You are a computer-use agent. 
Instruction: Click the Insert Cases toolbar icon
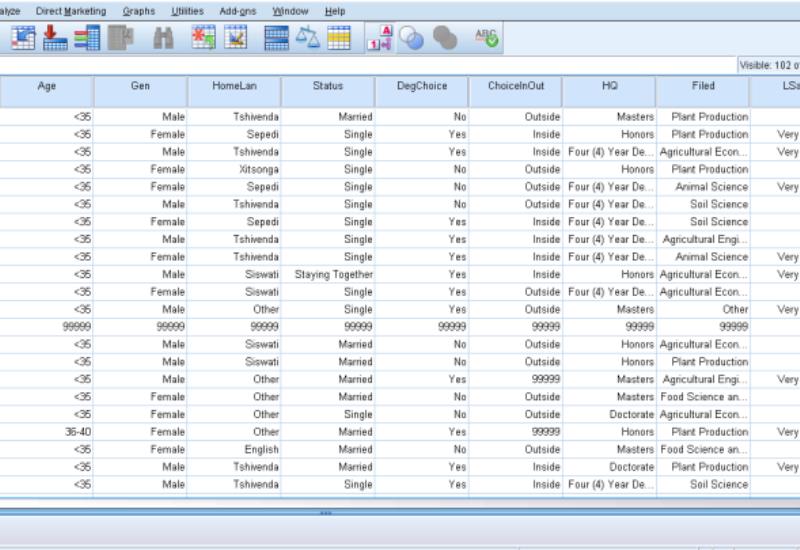tap(205, 38)
